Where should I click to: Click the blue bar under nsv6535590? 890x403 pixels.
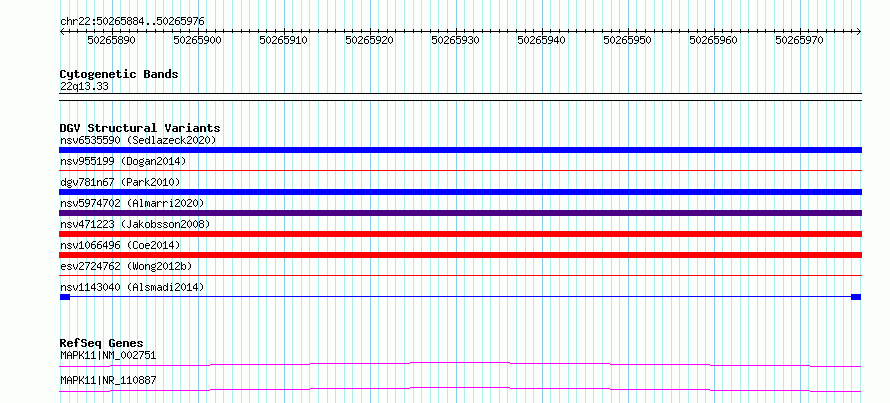(x=460, y=150)
